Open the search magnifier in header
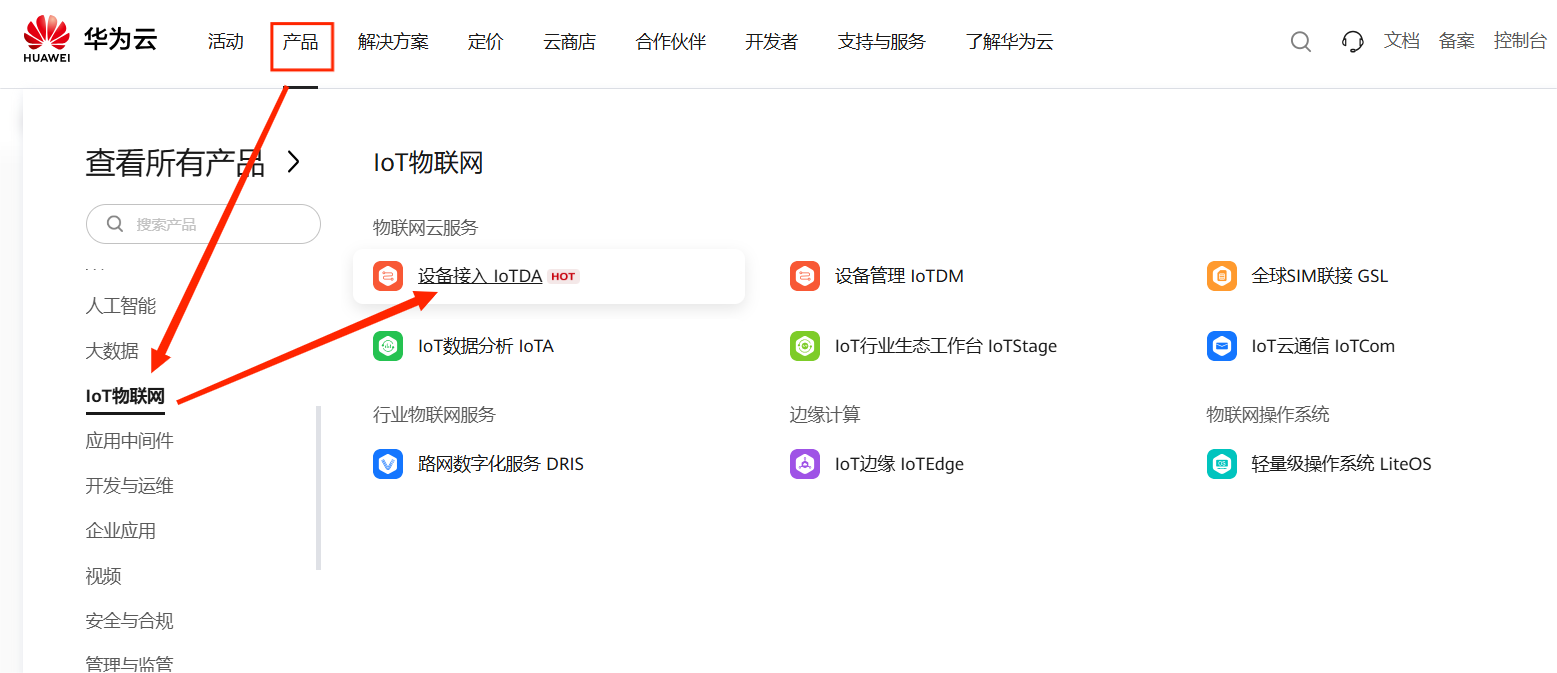The height and width of the screenshot is (673, 1557). coord(1301,41)
